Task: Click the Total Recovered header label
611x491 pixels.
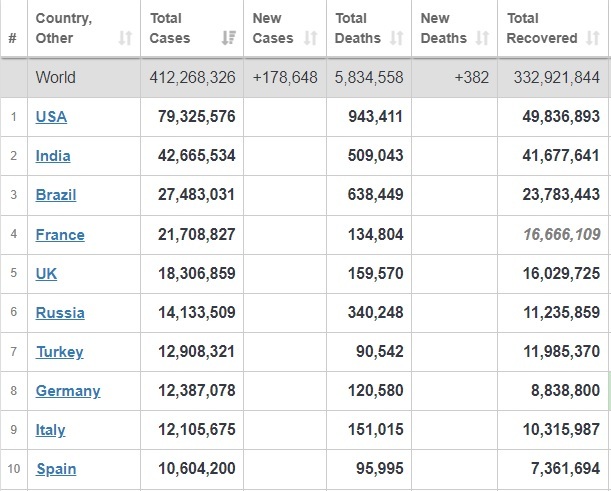Action: pyautogui.click(x=542, y=28)
